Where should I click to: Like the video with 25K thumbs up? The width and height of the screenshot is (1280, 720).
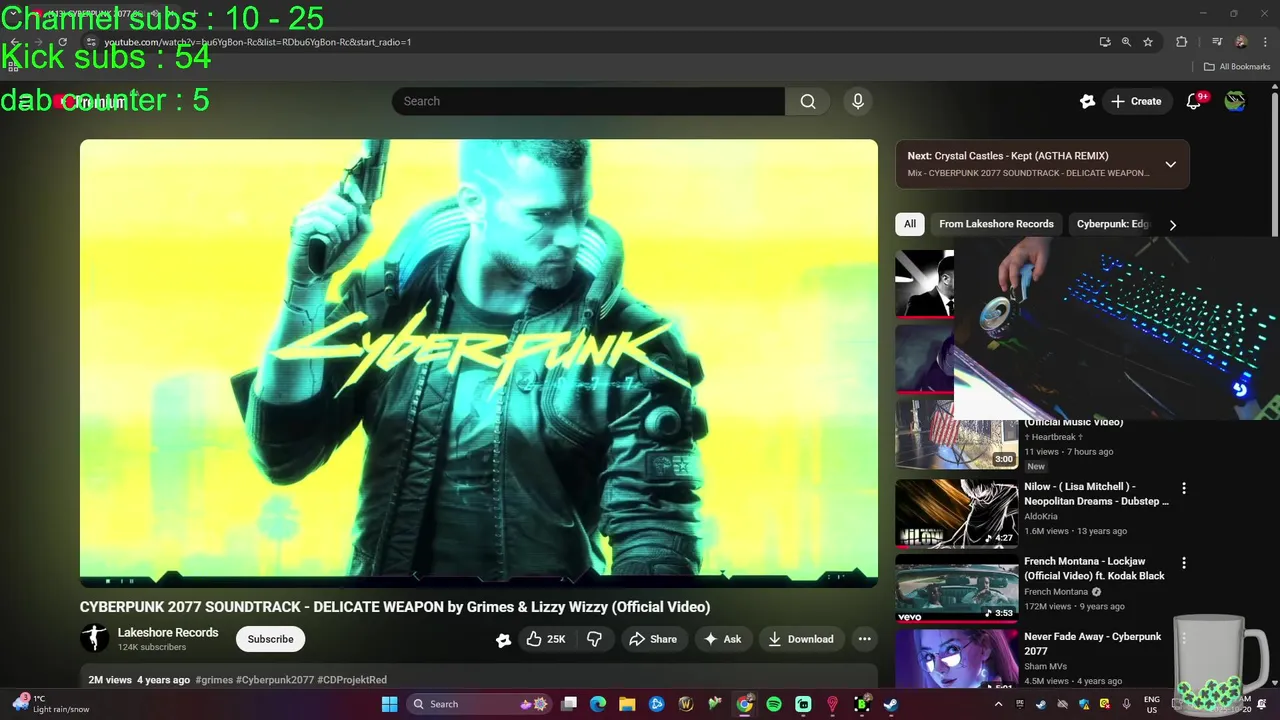(546, 639)
